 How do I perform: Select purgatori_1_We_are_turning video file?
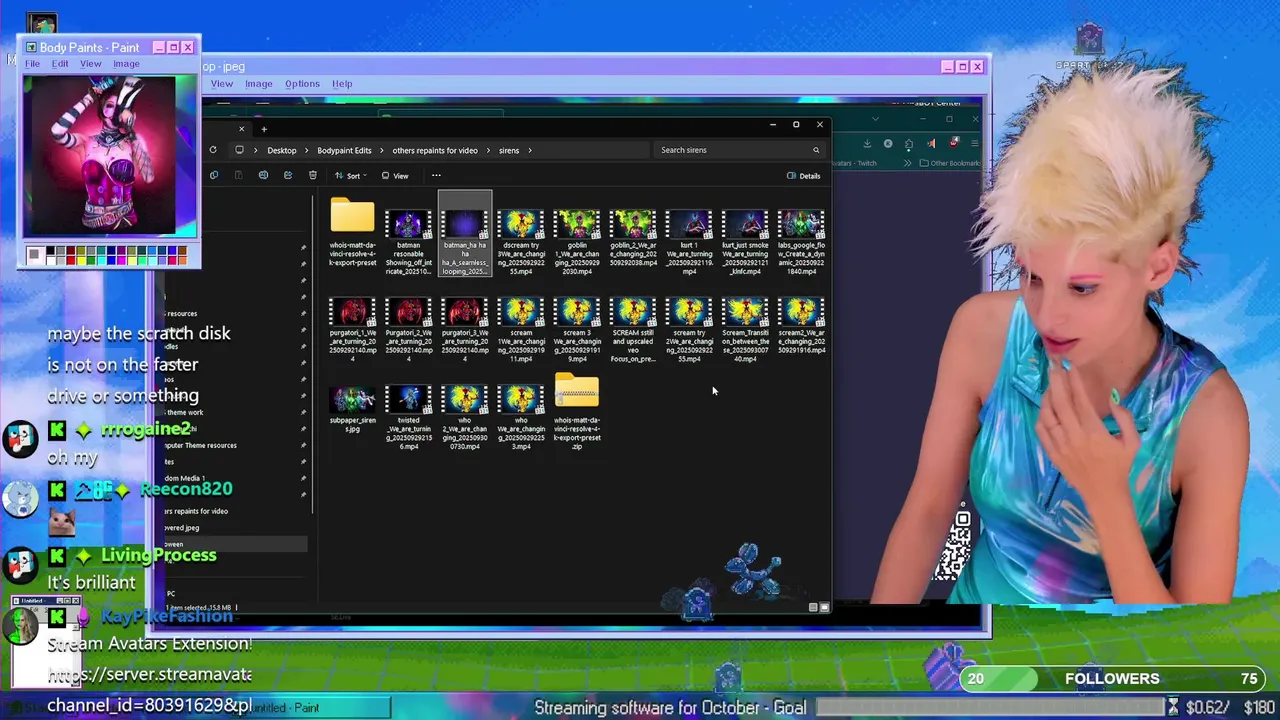(x=352, y=329)
